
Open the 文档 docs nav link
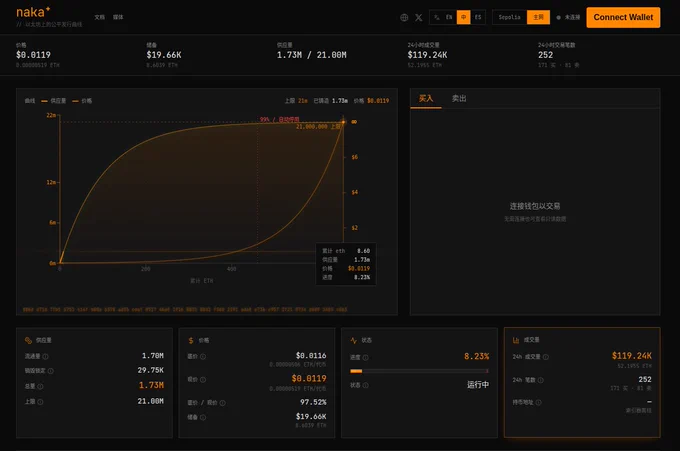click(x=100, y=17)
